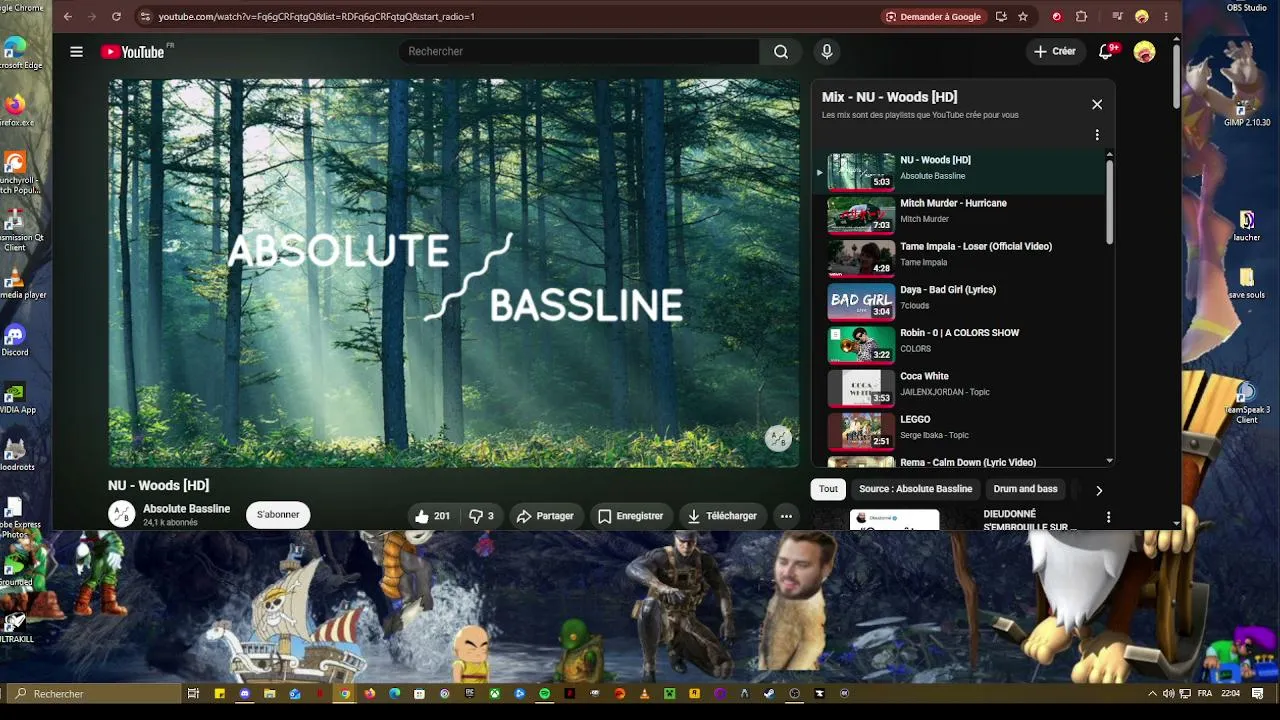Click the video title NU - Woods [HD]
Screen dimensions: 1280x720
tap(159, 485)
